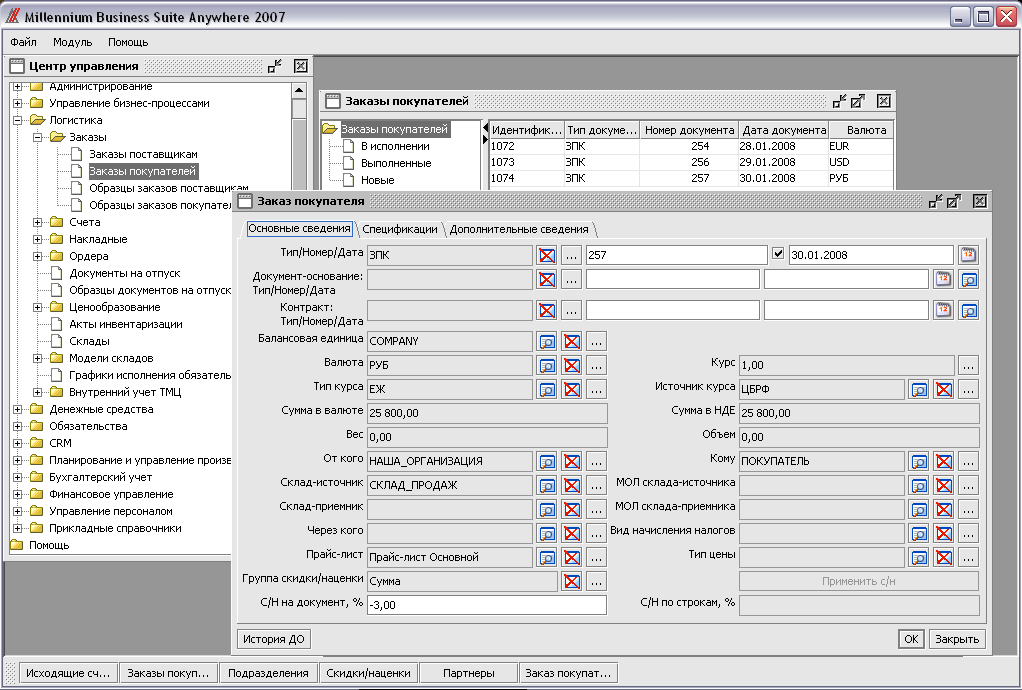Switch to Партнеры taskbar window
The height and width of the screenshot is (690, 1022).
[x=469, y=673]
